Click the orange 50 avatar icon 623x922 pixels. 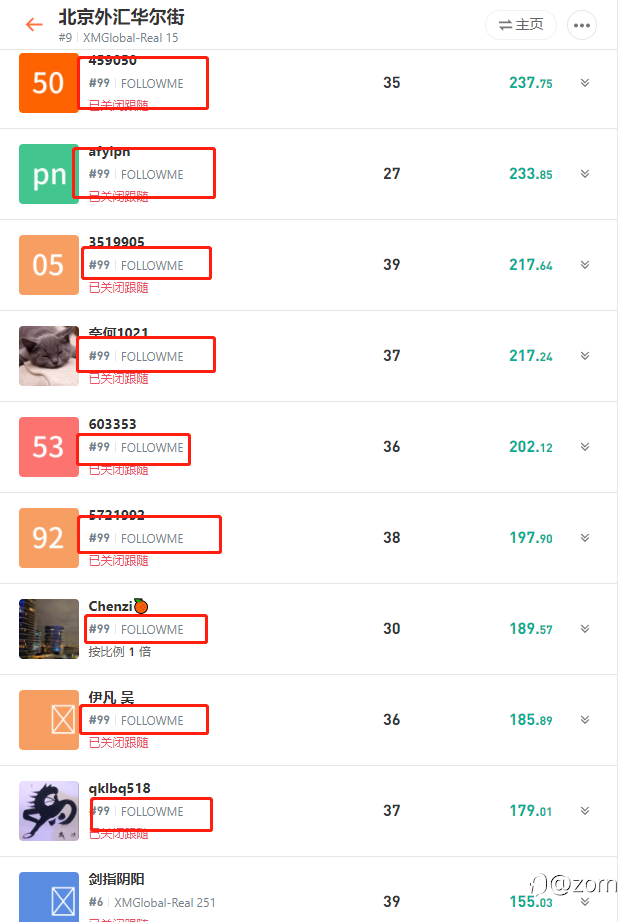(x=48, y=83)
